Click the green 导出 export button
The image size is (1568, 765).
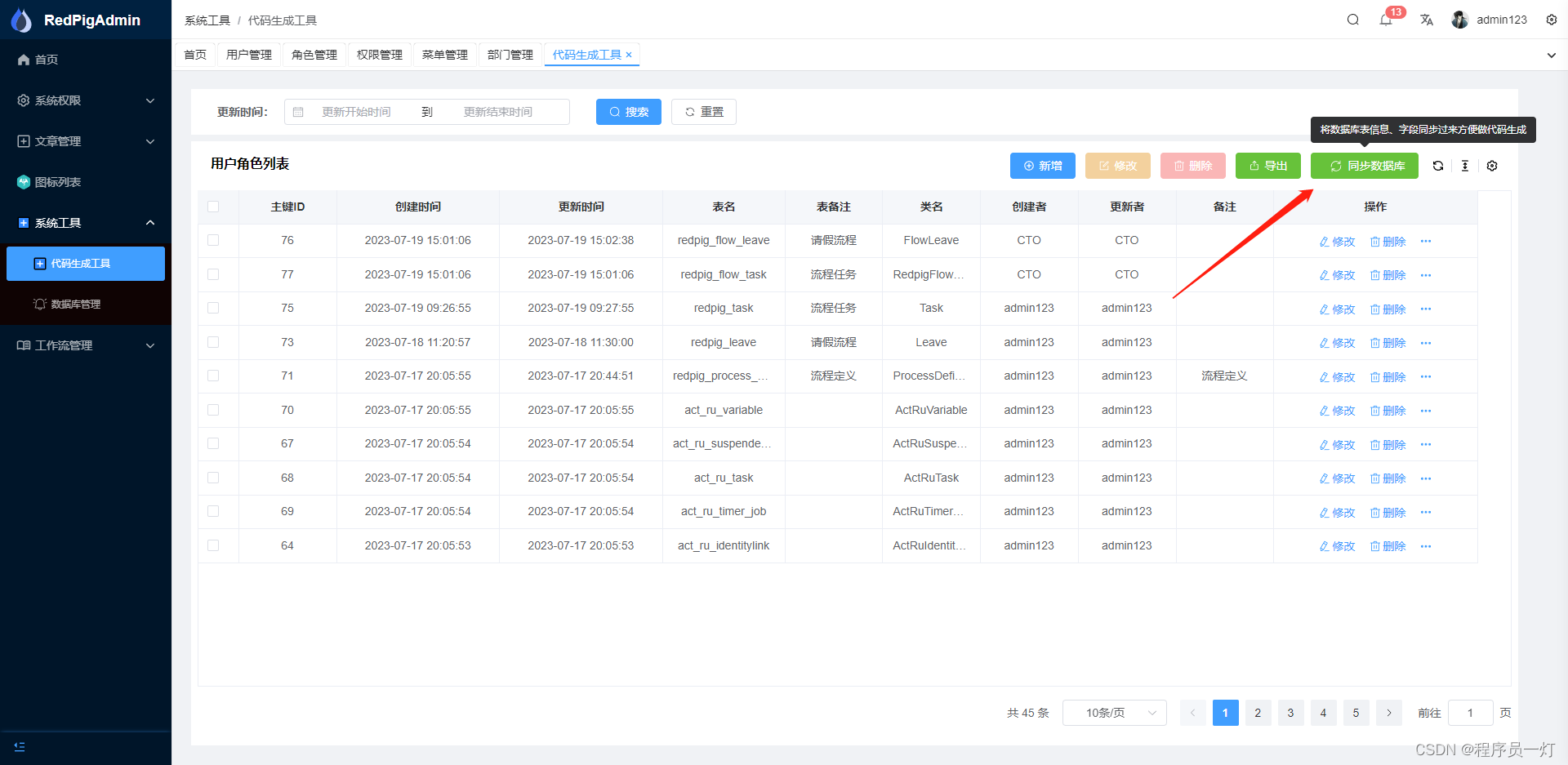1268,166
